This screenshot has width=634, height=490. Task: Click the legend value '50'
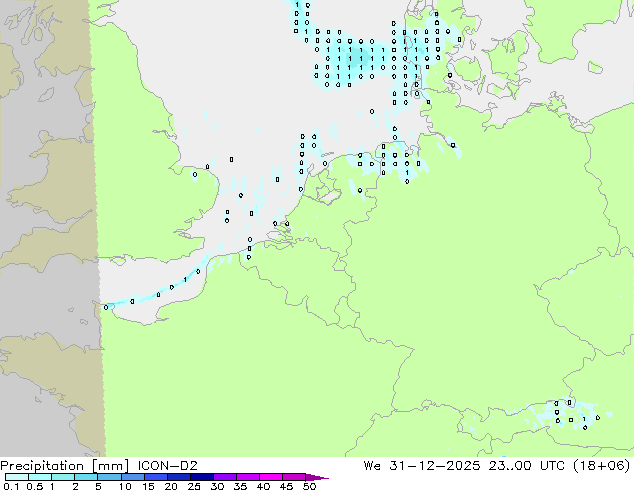click(x=310, y=486)
